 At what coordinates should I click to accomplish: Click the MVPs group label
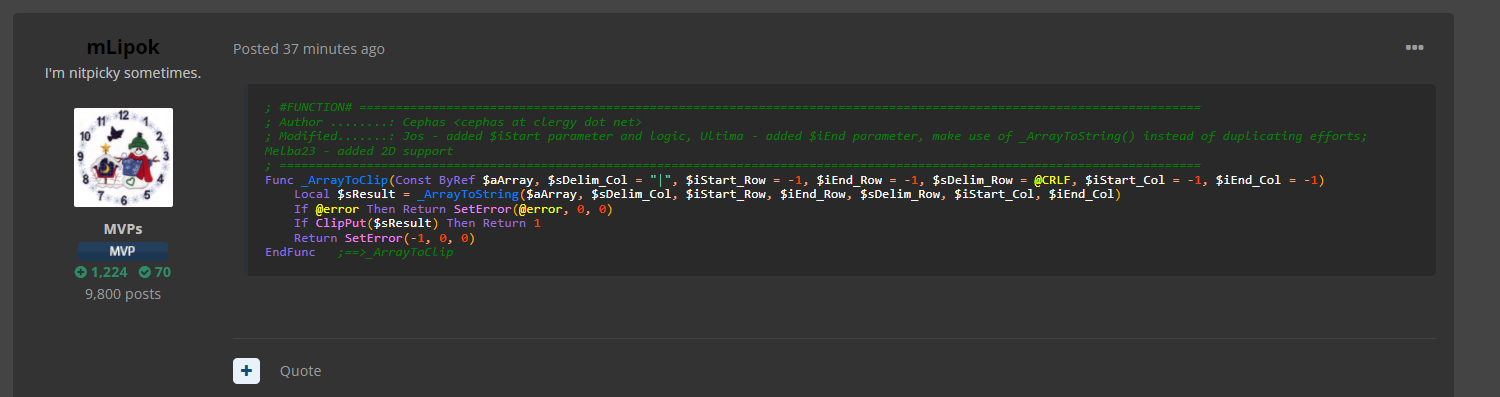[123, 229]
